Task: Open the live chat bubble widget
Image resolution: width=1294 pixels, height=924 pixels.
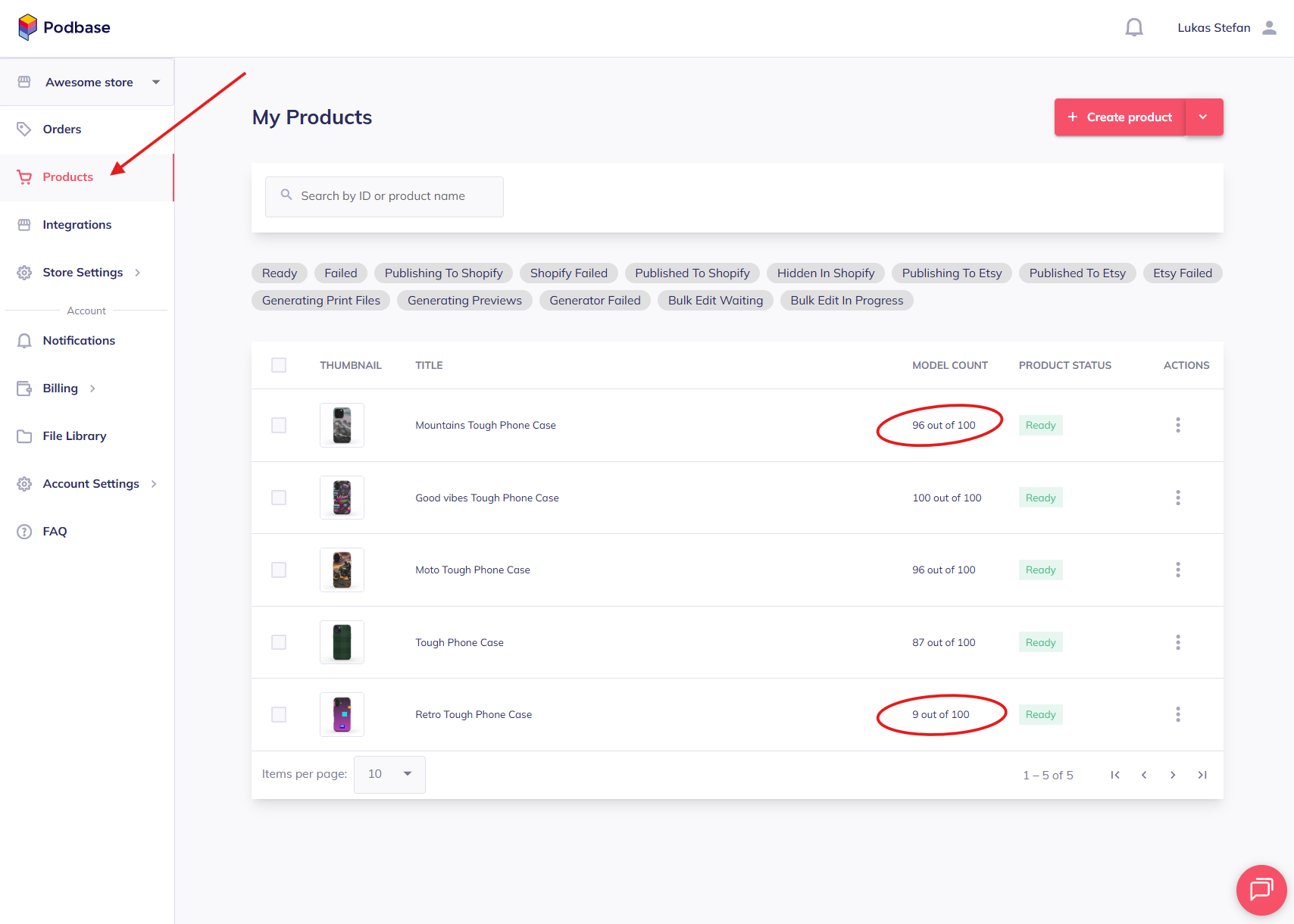Action: pyautogui.click(x=1261, y=889)
